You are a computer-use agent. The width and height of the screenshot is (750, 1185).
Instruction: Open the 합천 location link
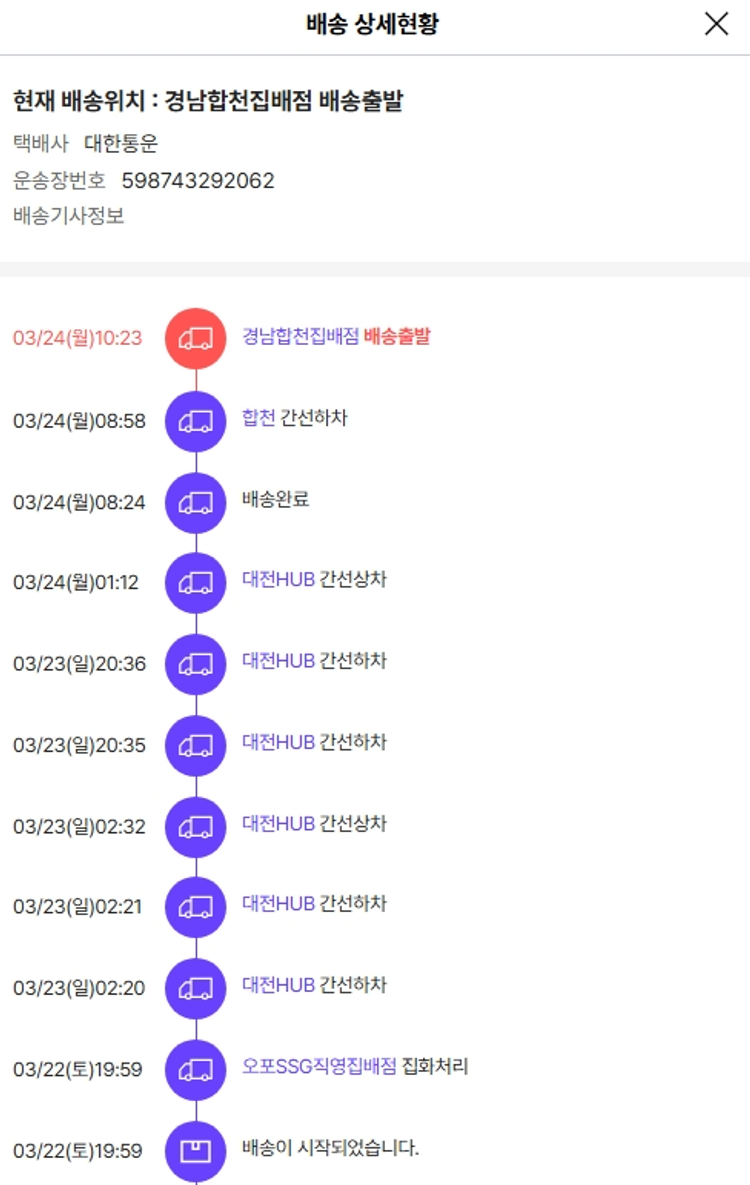point(258,418)
